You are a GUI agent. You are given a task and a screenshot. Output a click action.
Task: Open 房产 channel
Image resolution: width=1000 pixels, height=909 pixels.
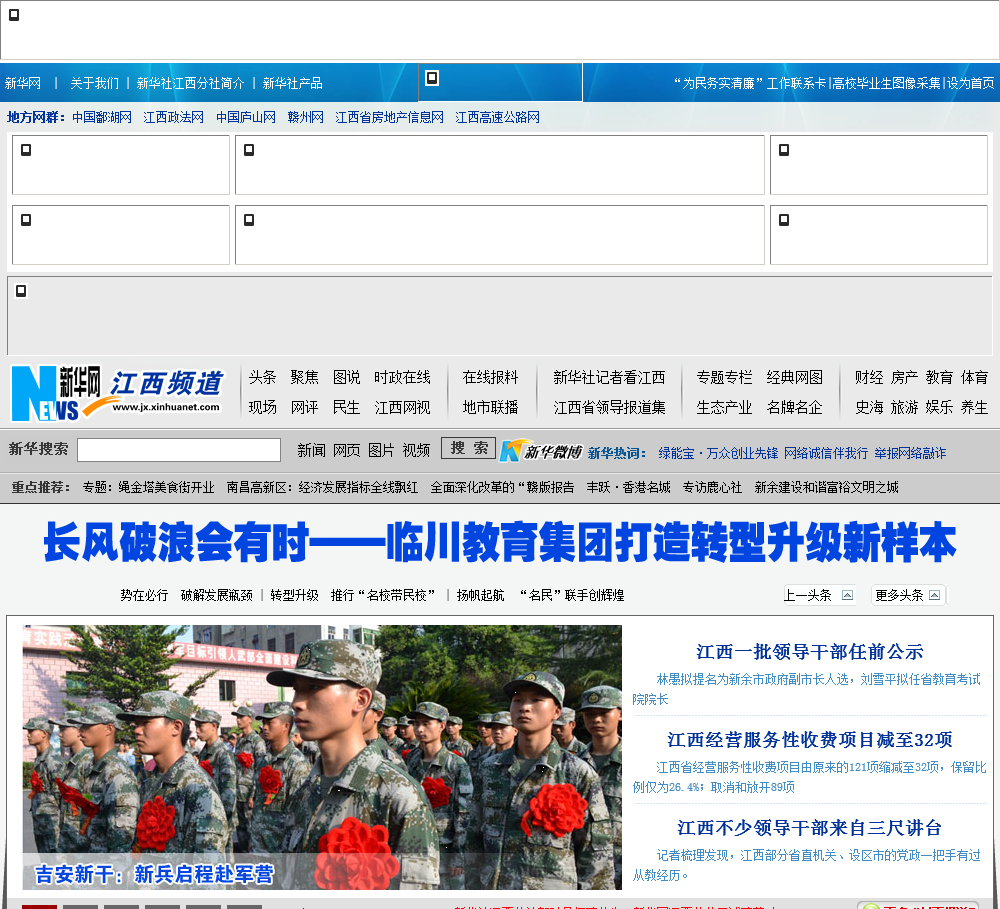pyautogui.click(x=904, y=377)
